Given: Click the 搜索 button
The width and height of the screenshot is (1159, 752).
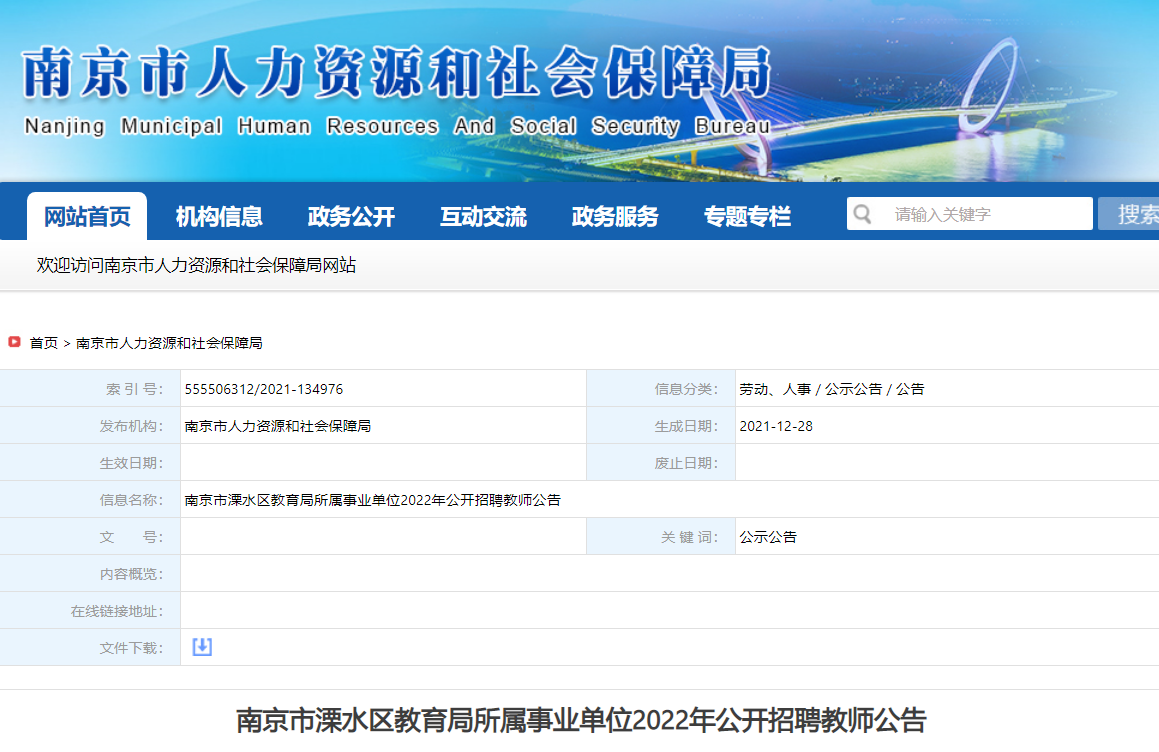Looking at the screenshot, I should pyautogui.click(x=1129, y=214).
